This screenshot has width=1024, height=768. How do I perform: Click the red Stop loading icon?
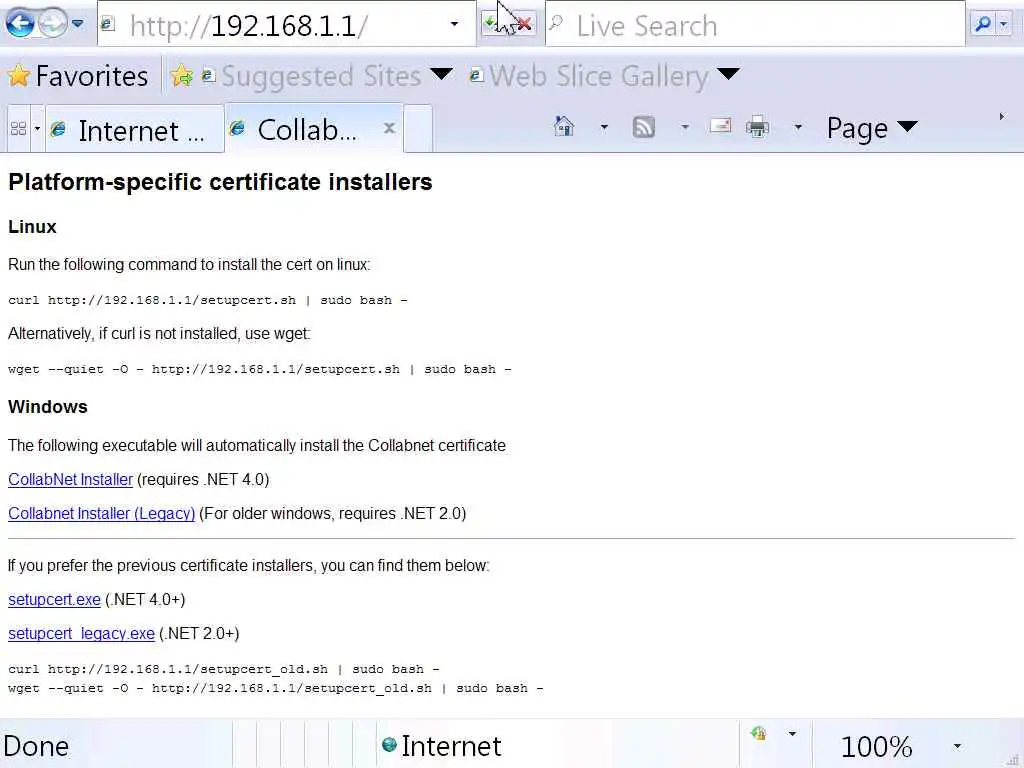coord(524,24)
